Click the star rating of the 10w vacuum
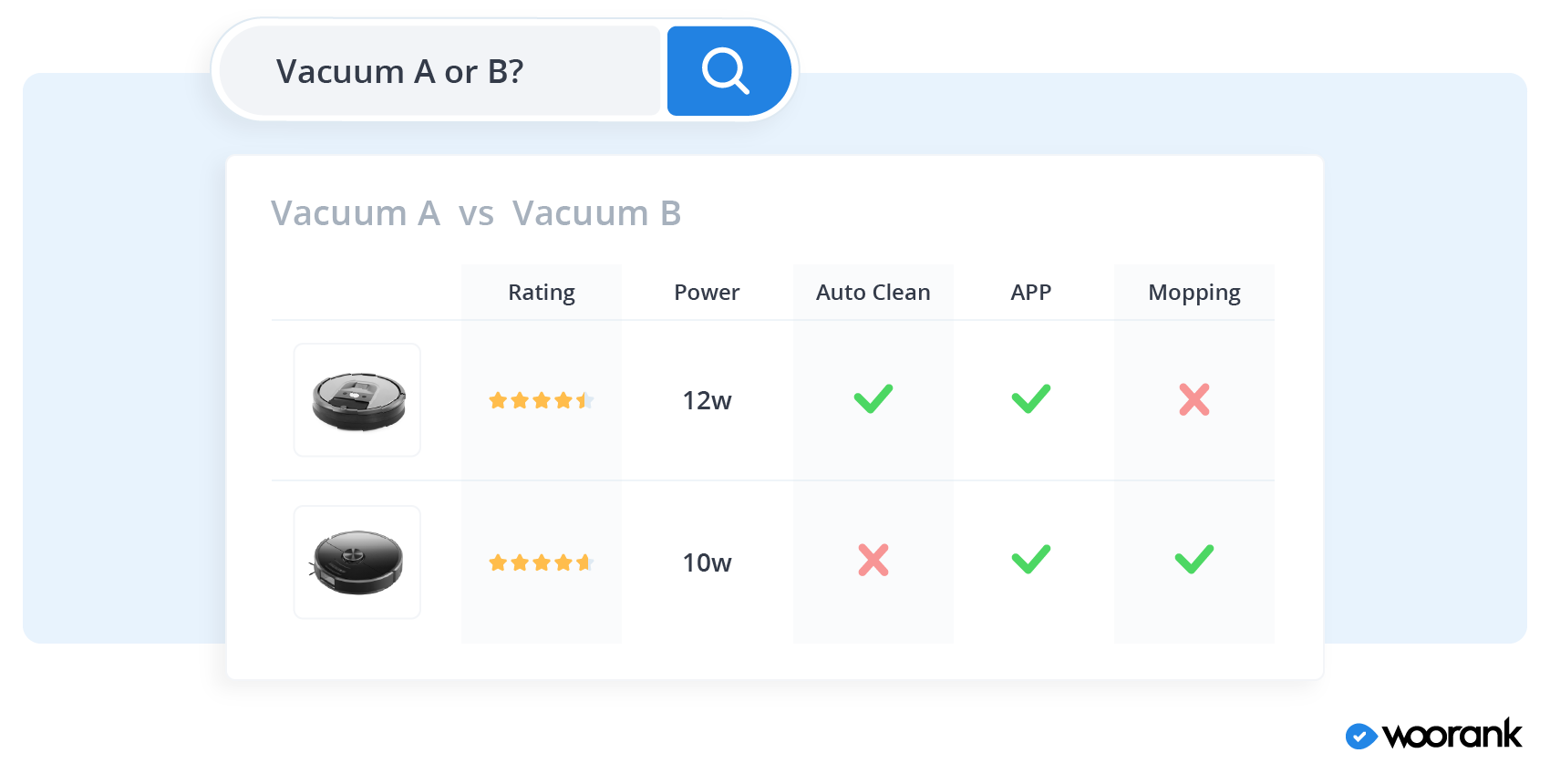This screenshot has height=784, width=1550. pos(541,562)
